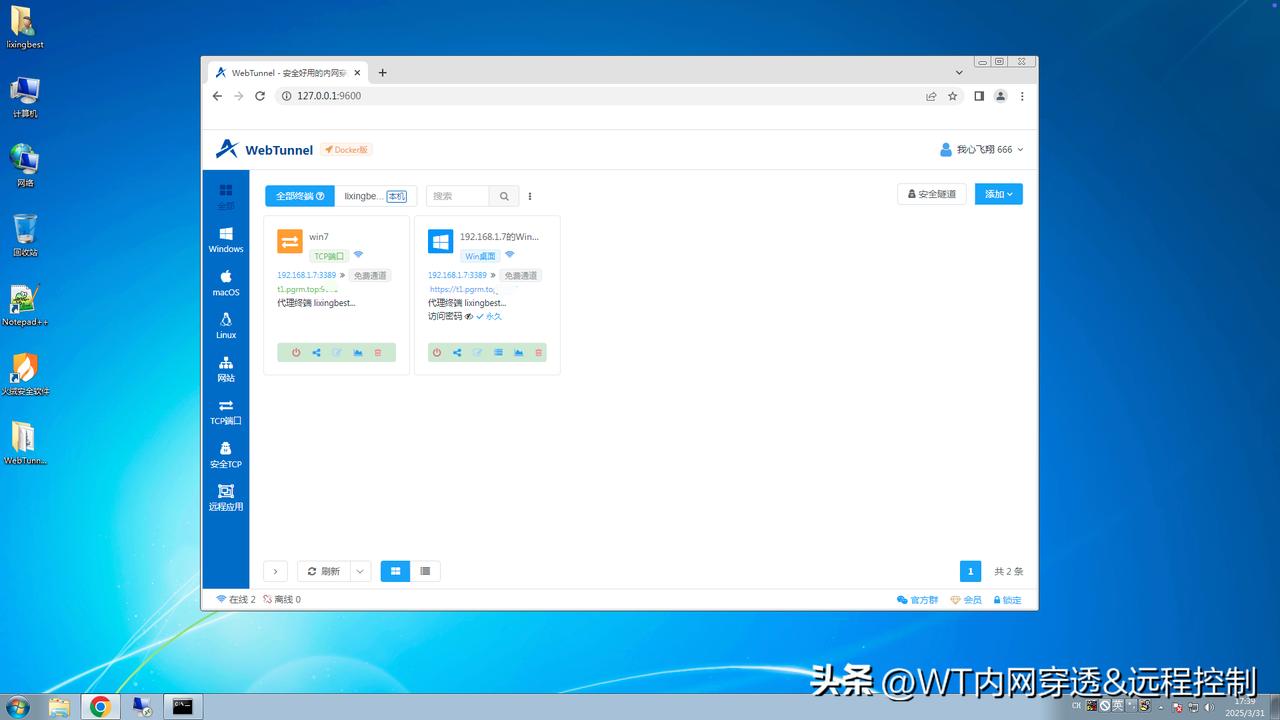The height and width of the screenshot is (720, 1280).
Task: Reveal the access password with eye icon
Action: point(469,316)
